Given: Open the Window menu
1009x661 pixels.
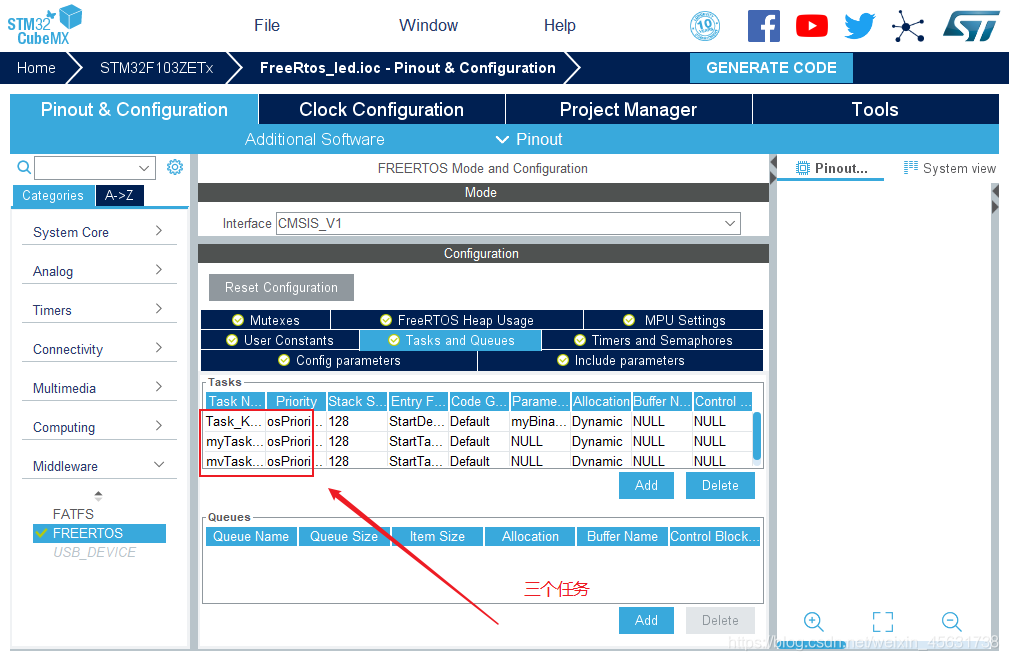Looking at the screenshot, I should tap(428, 25).
